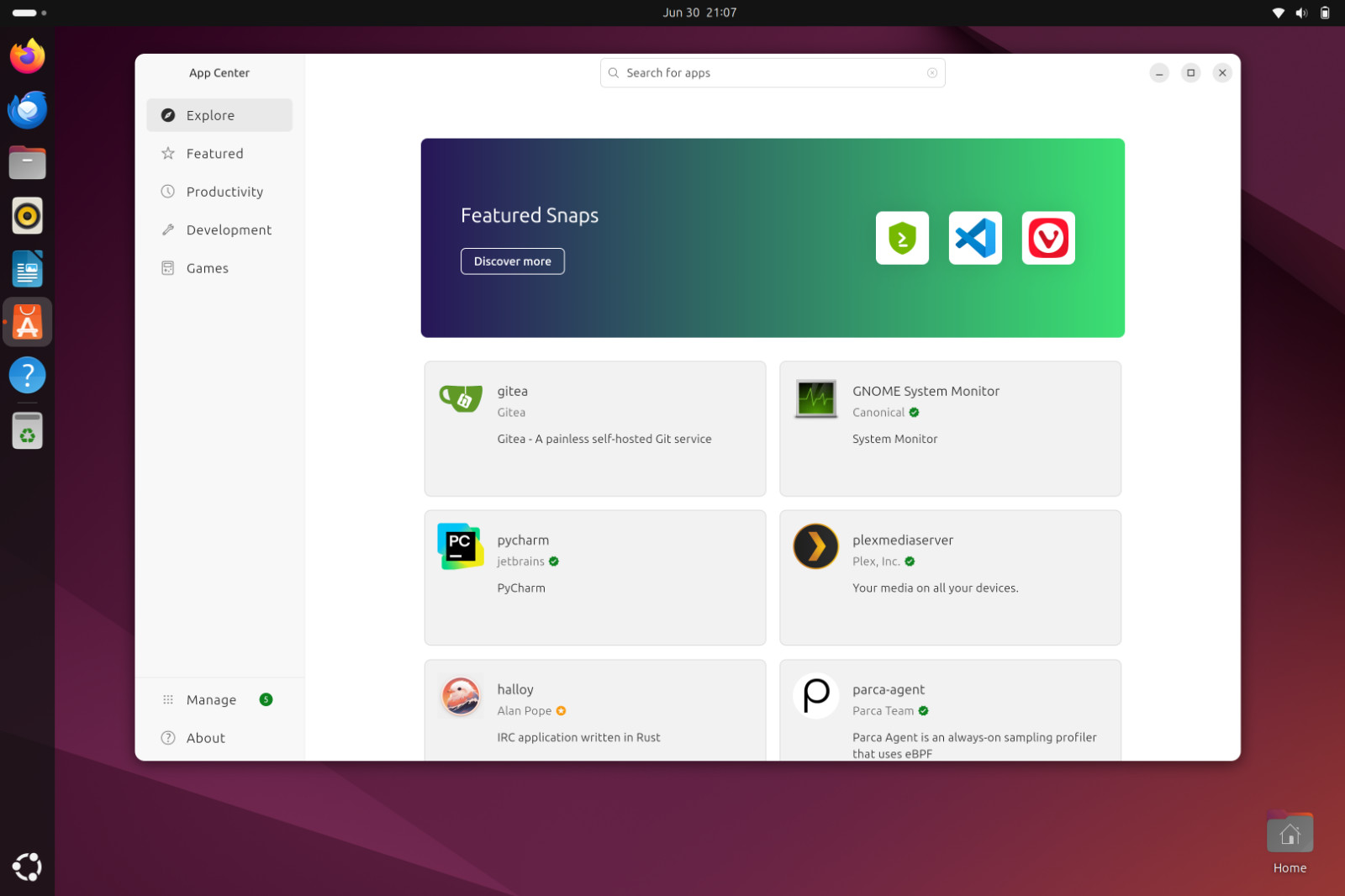This screenshot has height=896, width=1345.
Task: Show applications via the Ubuntu logo
Action: pyautogui.click(x=28, y=867)
